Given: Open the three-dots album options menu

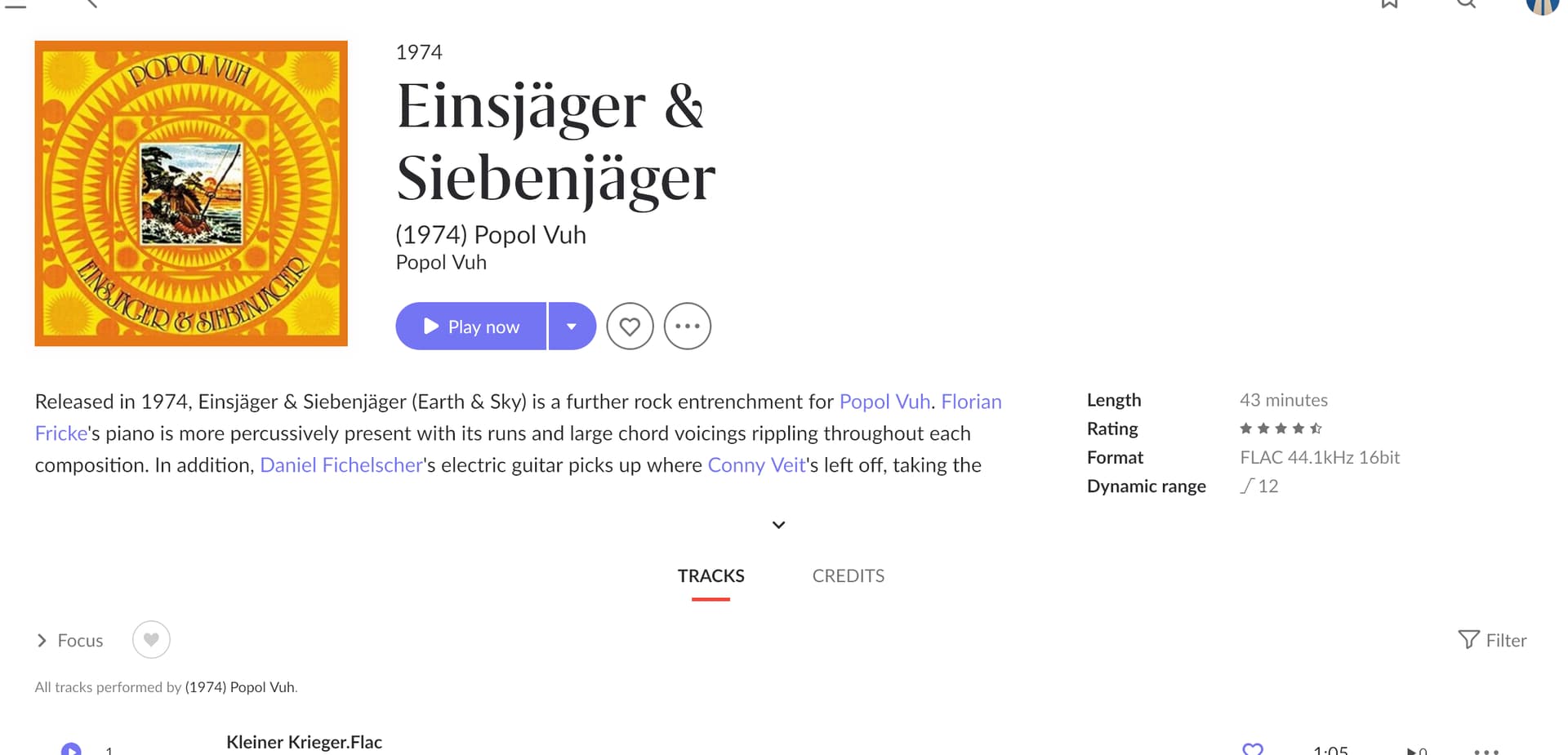Looking at the screenshot, I should (688, 326).
